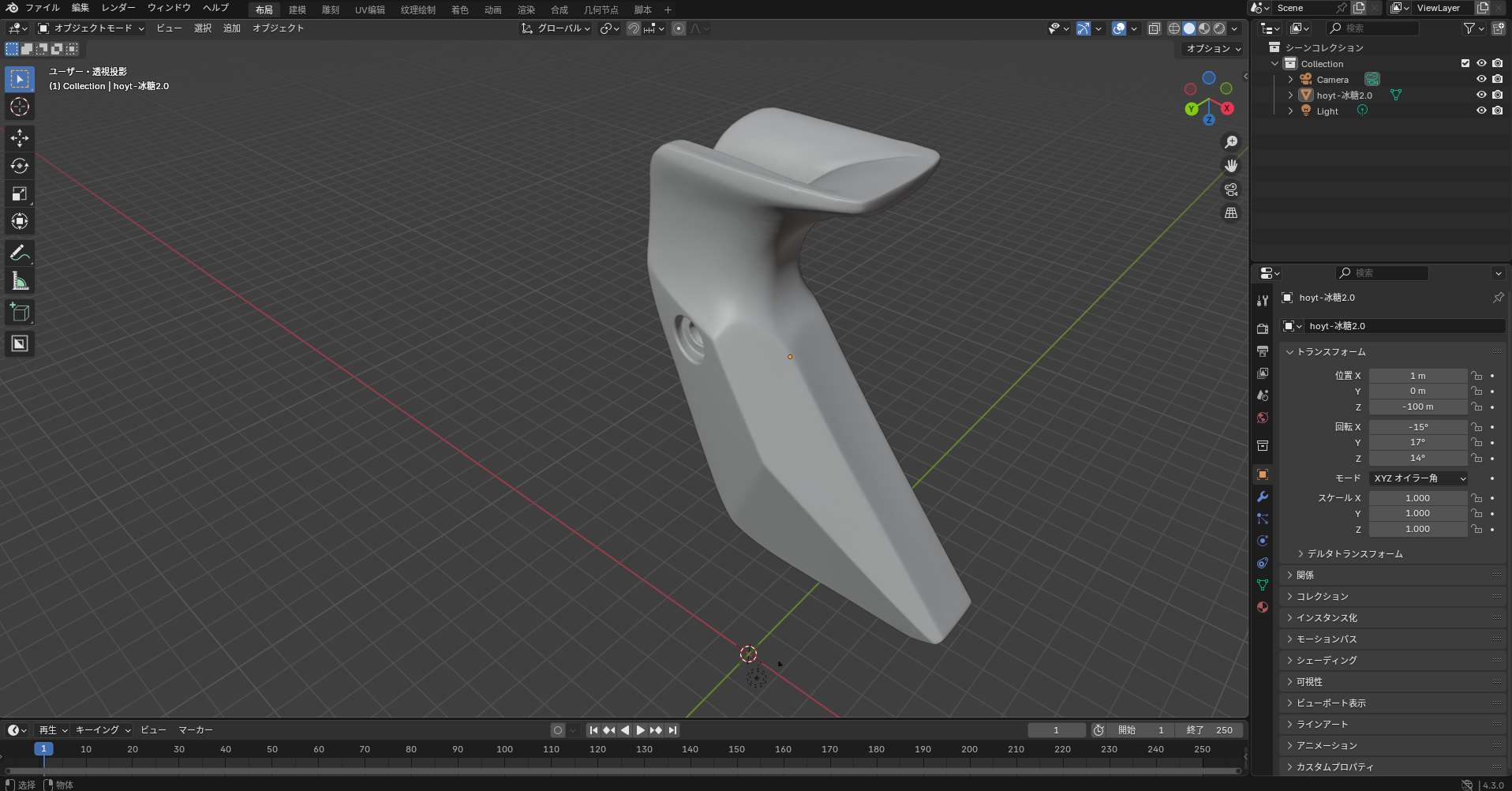
Task: Click the オプション button in viewport
Action: [1214, 48]
